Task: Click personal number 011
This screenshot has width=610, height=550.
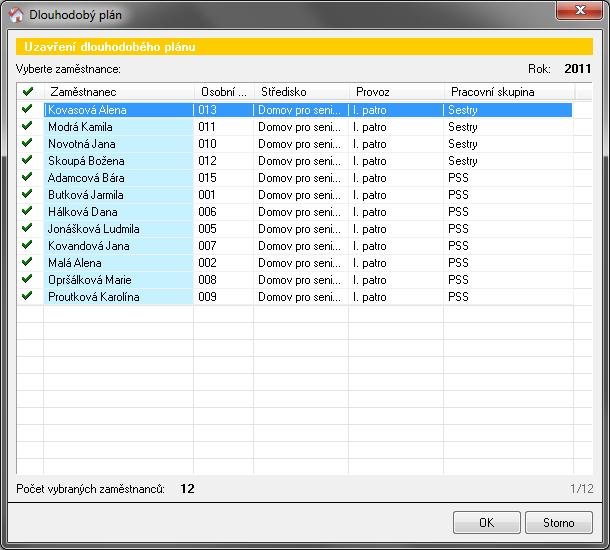Action: 207,127
